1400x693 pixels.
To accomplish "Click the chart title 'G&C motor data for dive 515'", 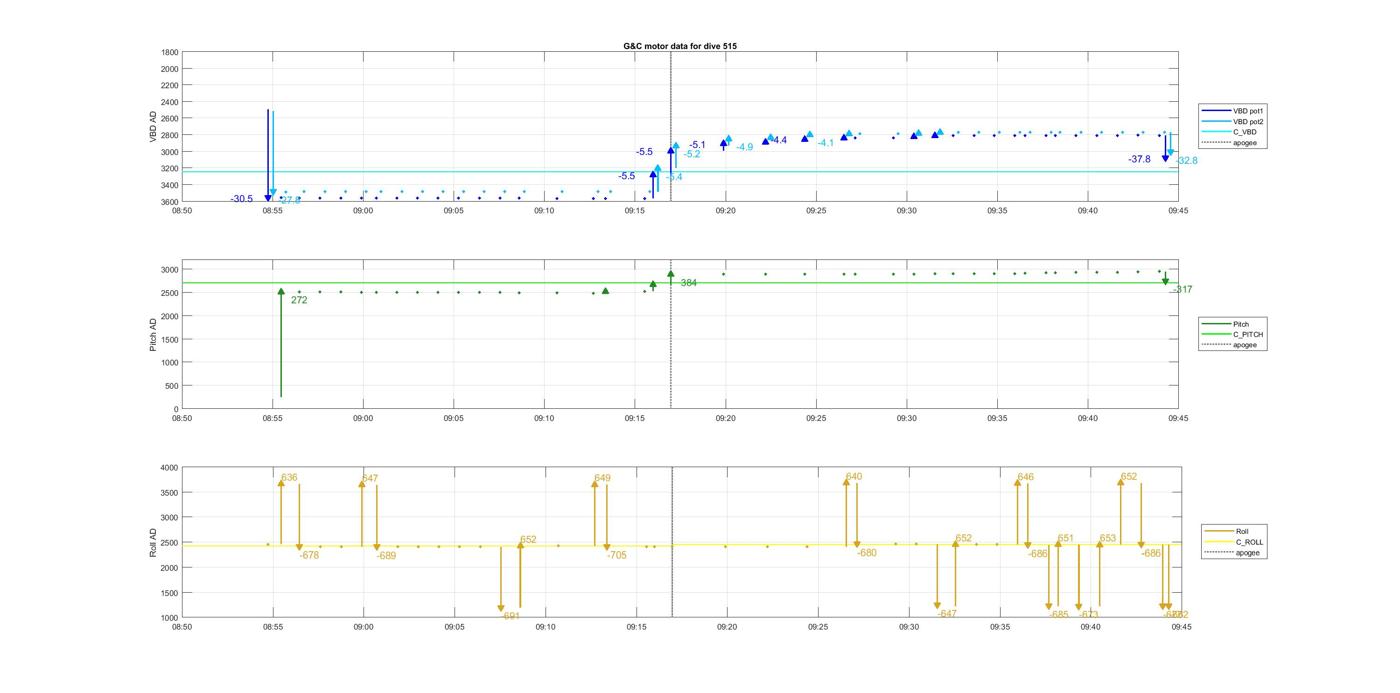I will coord(680,46).
